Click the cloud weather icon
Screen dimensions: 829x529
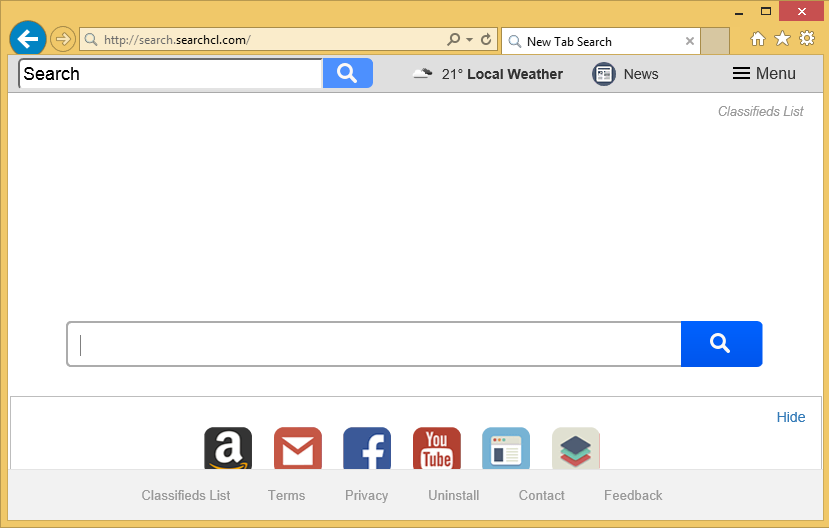422,73
